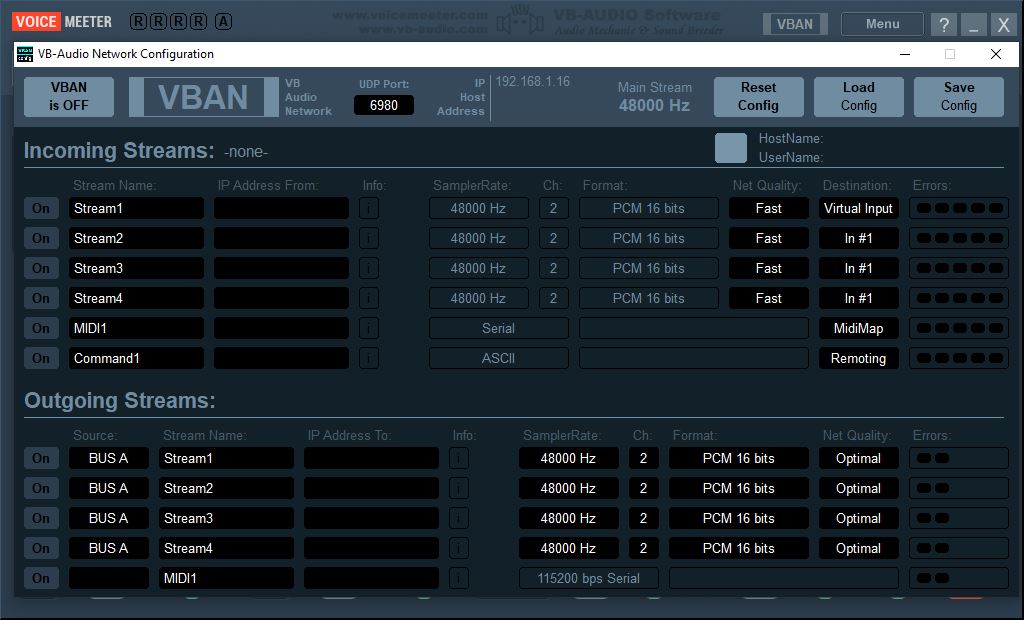
Task: Click VBAN button in Voicemeeter header
Action: pyautogui.click(x=795, y=24)
